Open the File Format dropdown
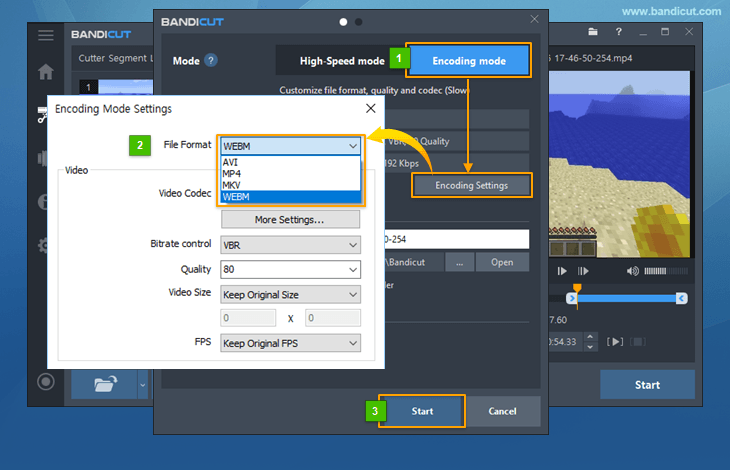Screen dimensions: 730x470 coord(290,146)
